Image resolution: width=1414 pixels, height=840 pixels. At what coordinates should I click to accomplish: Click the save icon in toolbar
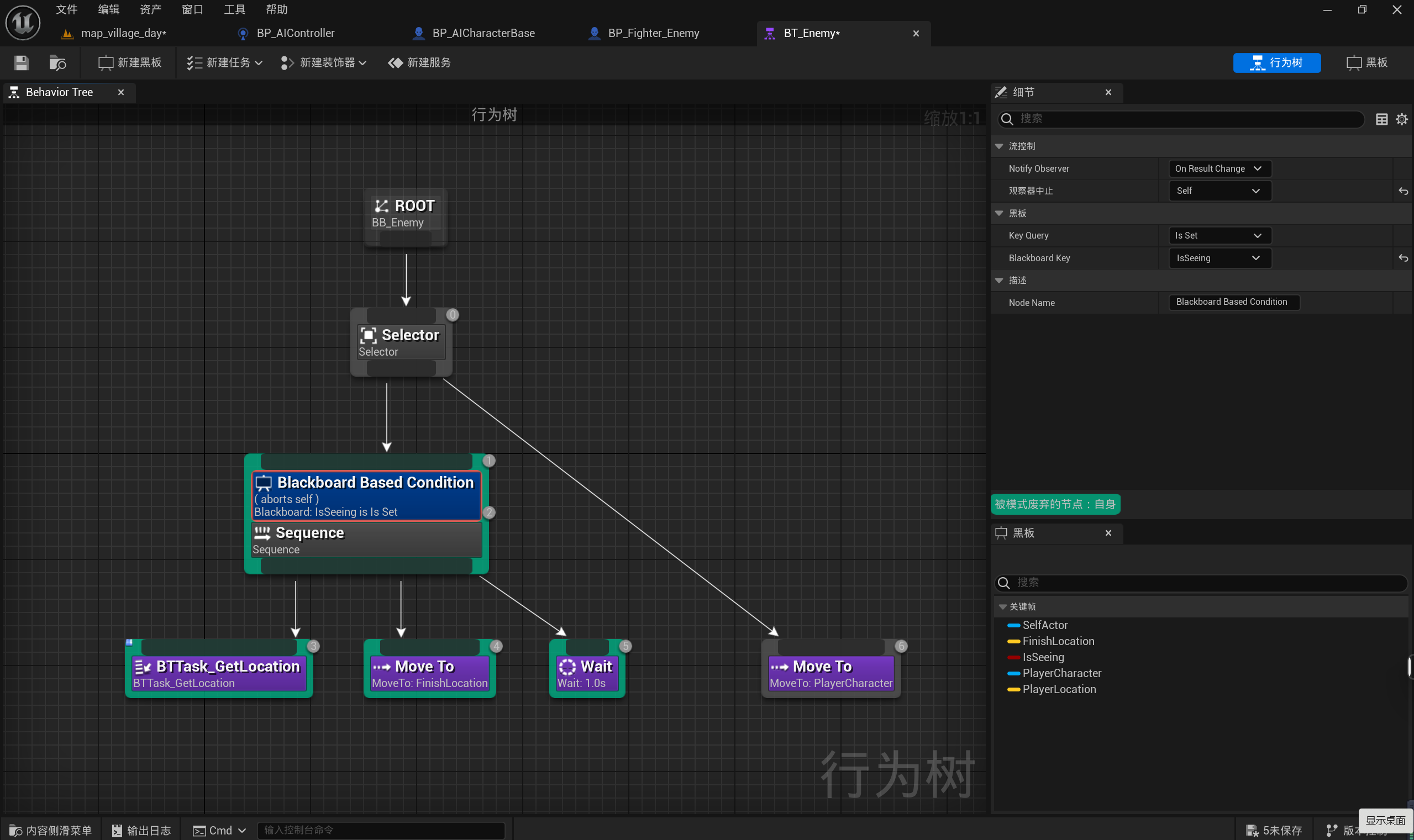pos(21,62)
